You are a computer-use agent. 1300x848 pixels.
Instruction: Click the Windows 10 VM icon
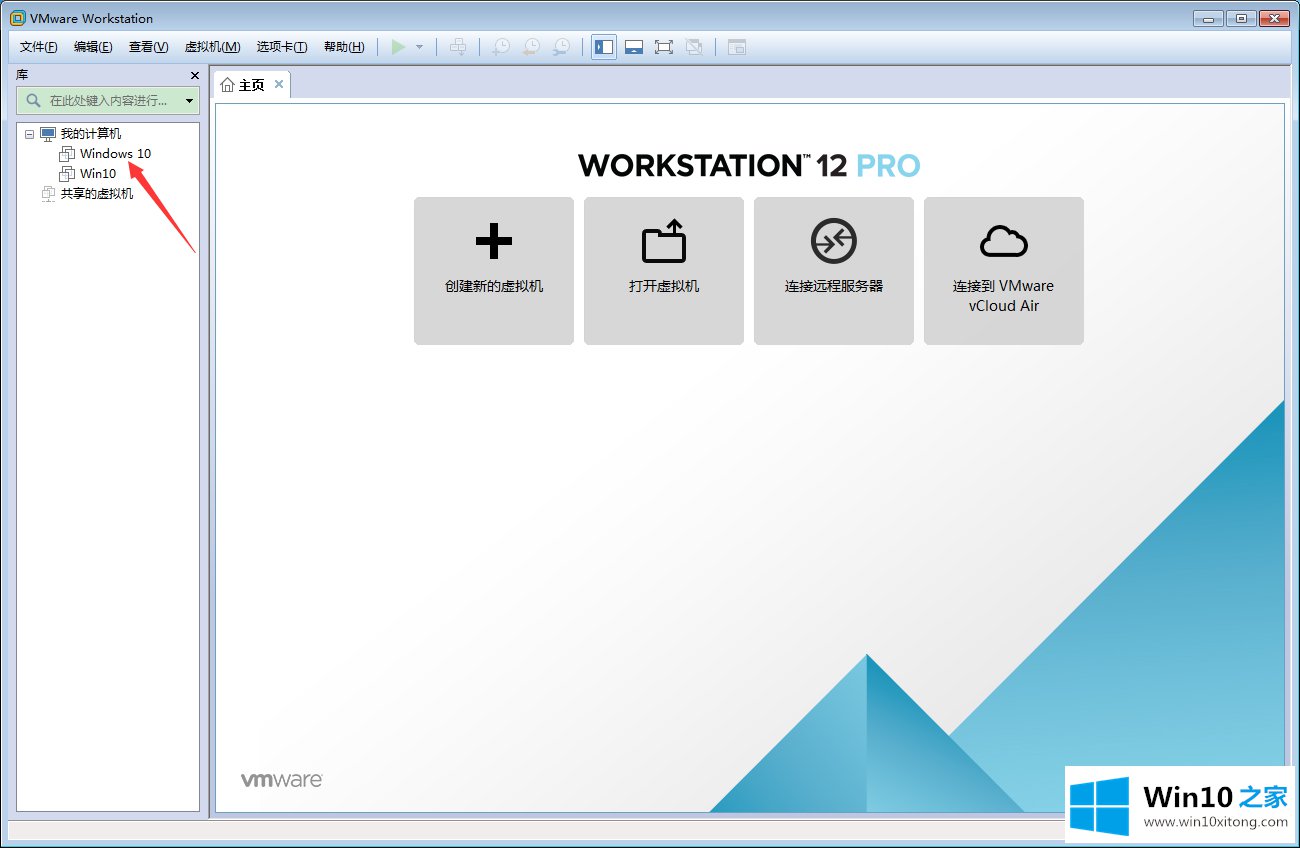click(x=67, y=153)
